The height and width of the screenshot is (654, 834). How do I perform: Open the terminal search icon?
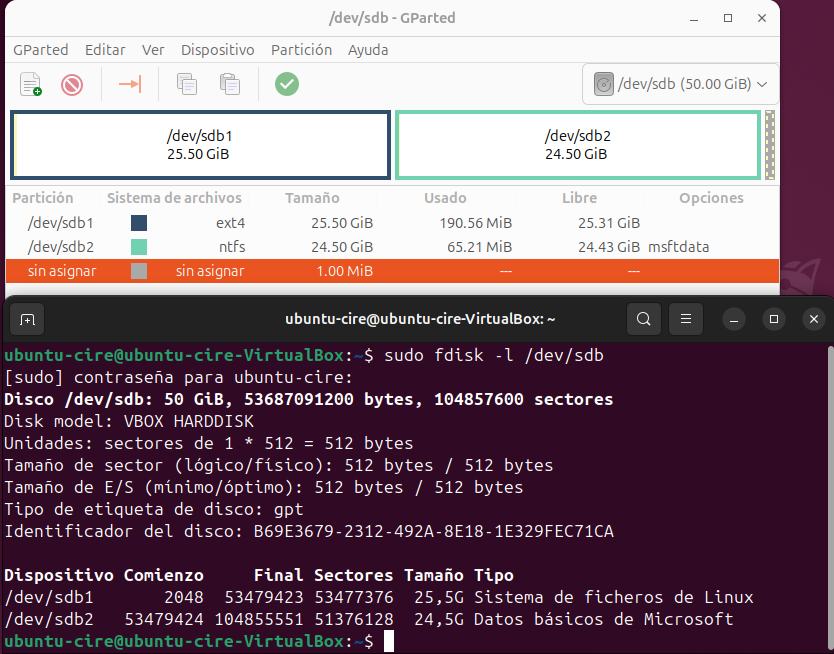pyautogui.click(x=644, y=319)
